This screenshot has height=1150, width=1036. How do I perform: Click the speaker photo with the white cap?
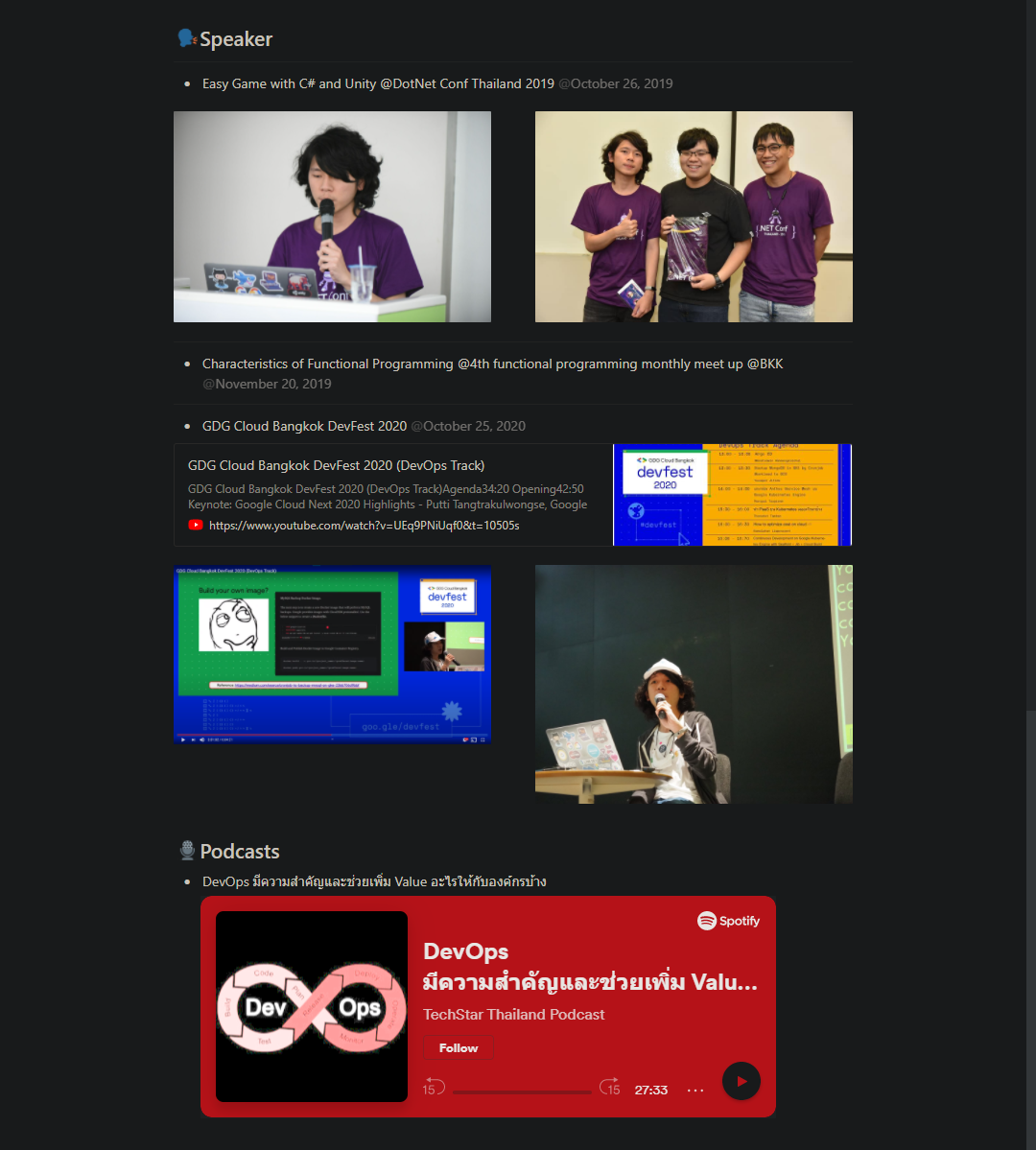(x=693, y=684)
